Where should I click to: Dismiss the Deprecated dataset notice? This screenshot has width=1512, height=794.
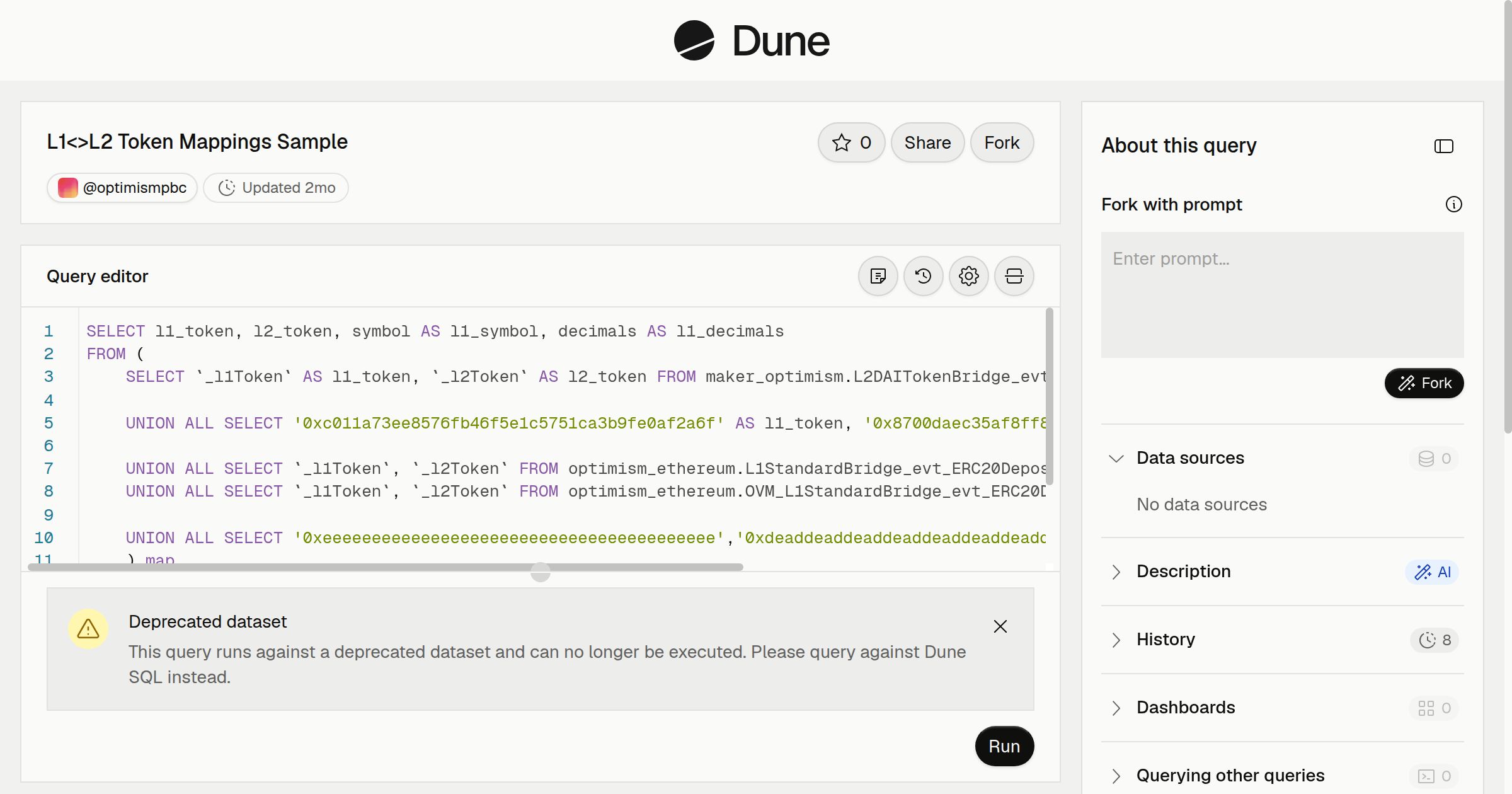tap(1000, 626)
